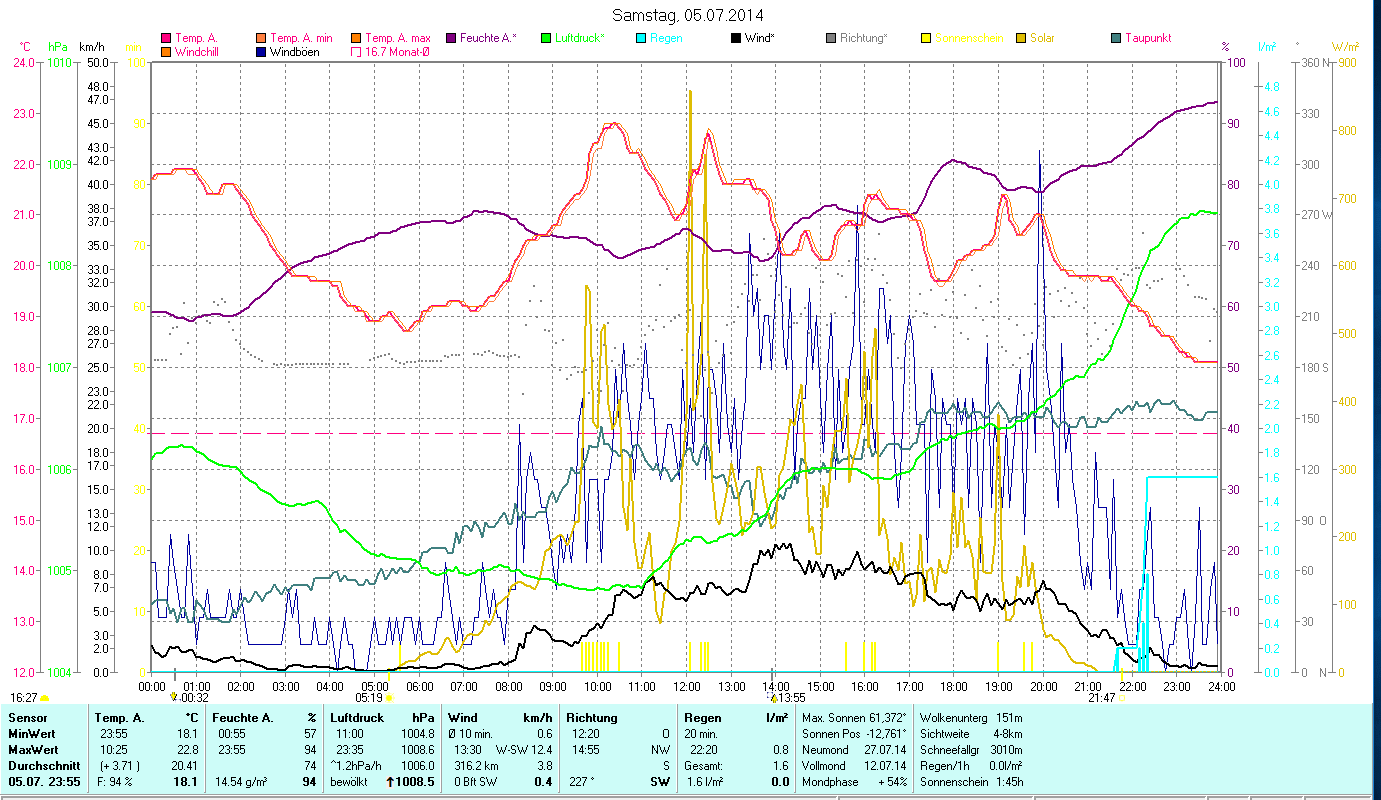Select the Temp. A. min legend swatch

click(262, 38)
